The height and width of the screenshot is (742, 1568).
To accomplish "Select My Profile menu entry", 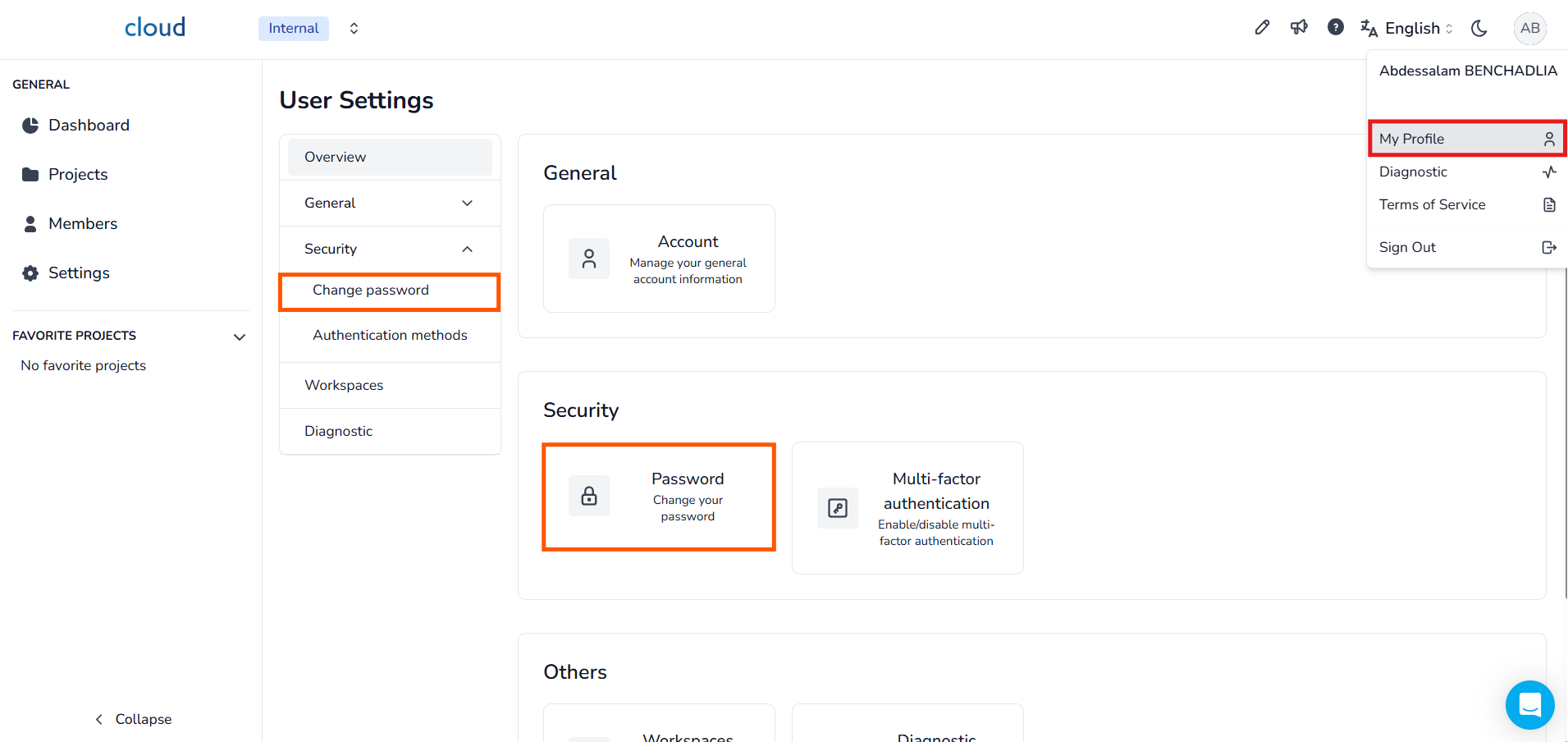I will click(1467, 139).
